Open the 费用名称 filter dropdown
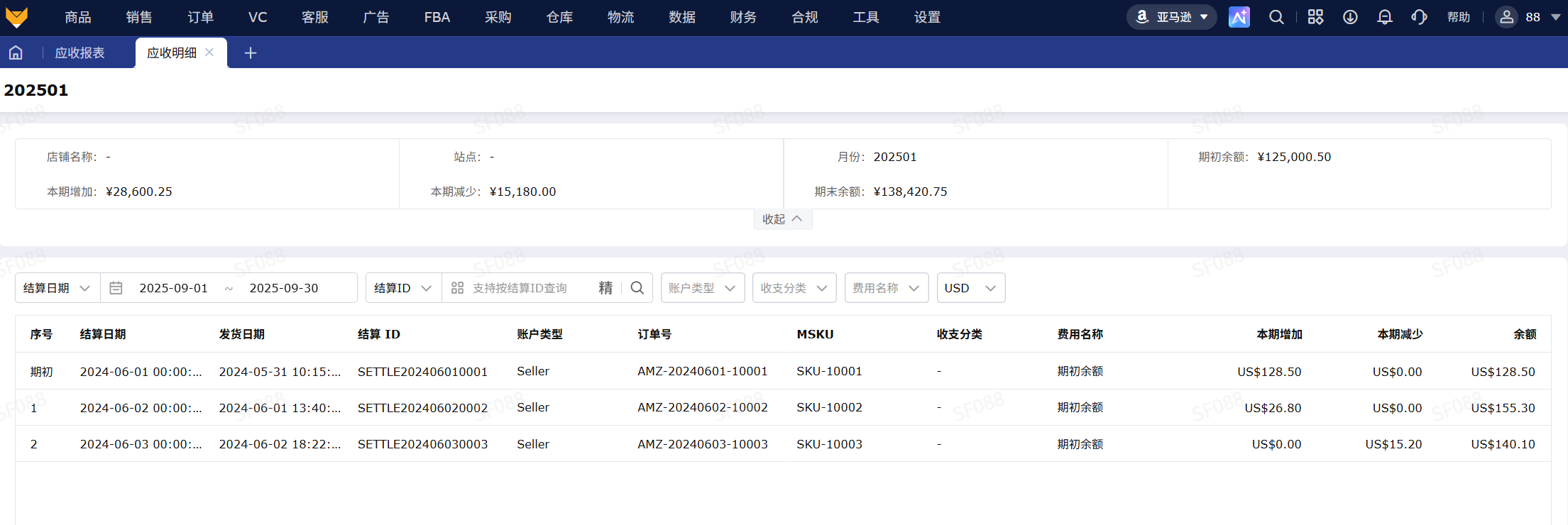 (x=887, y=288)
